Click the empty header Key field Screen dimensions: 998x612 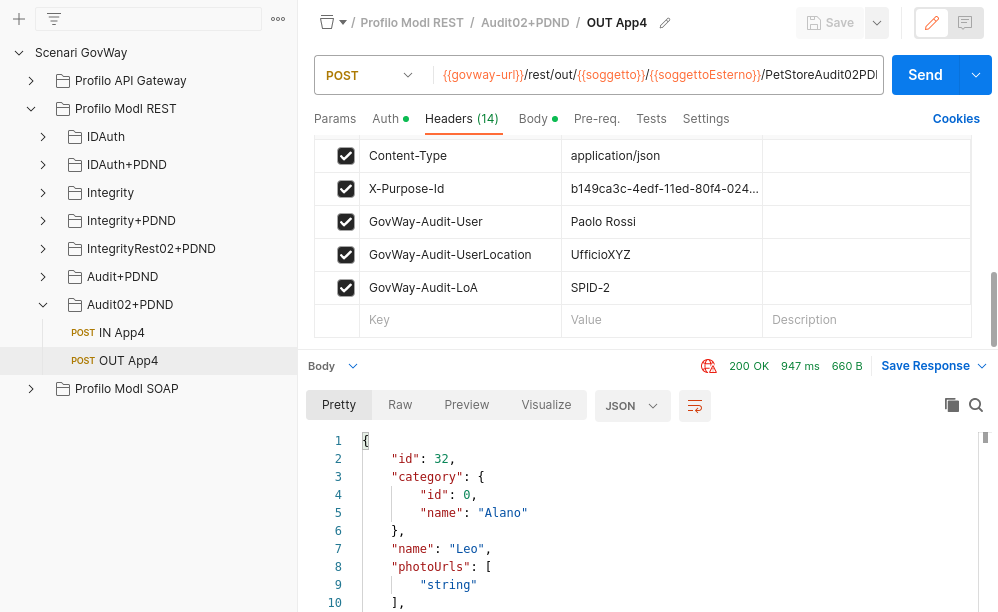point(460,320)
